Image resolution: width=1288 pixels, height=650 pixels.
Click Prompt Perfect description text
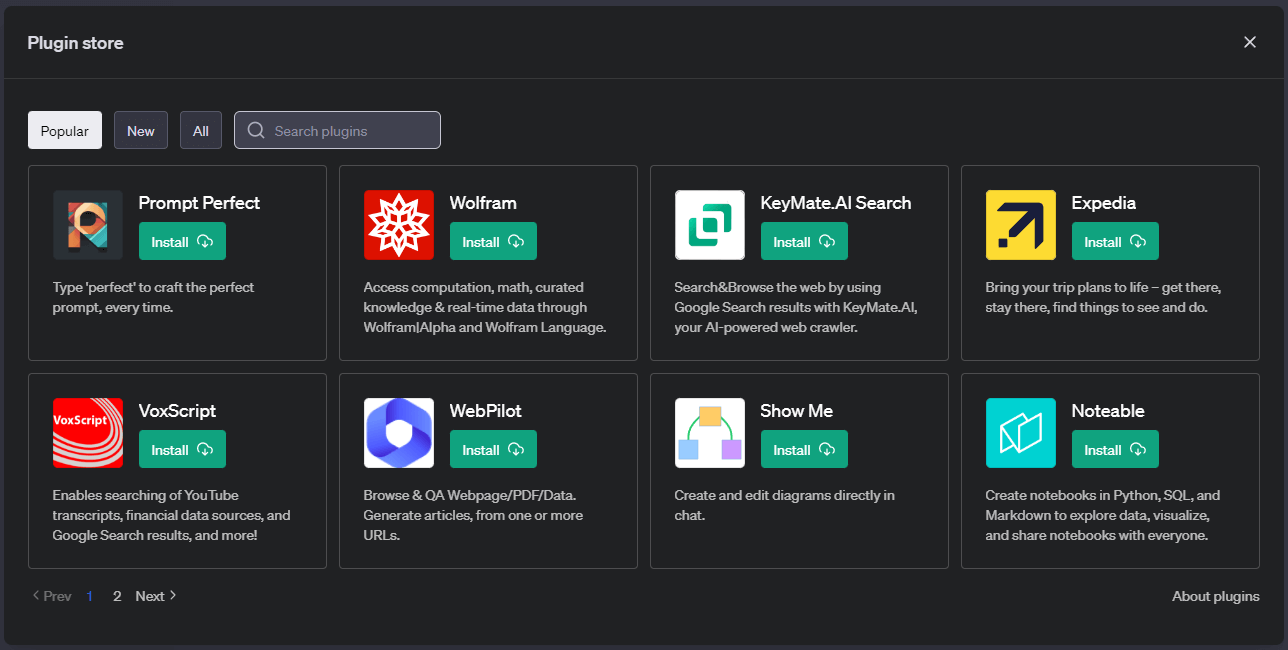pos(154,297)
